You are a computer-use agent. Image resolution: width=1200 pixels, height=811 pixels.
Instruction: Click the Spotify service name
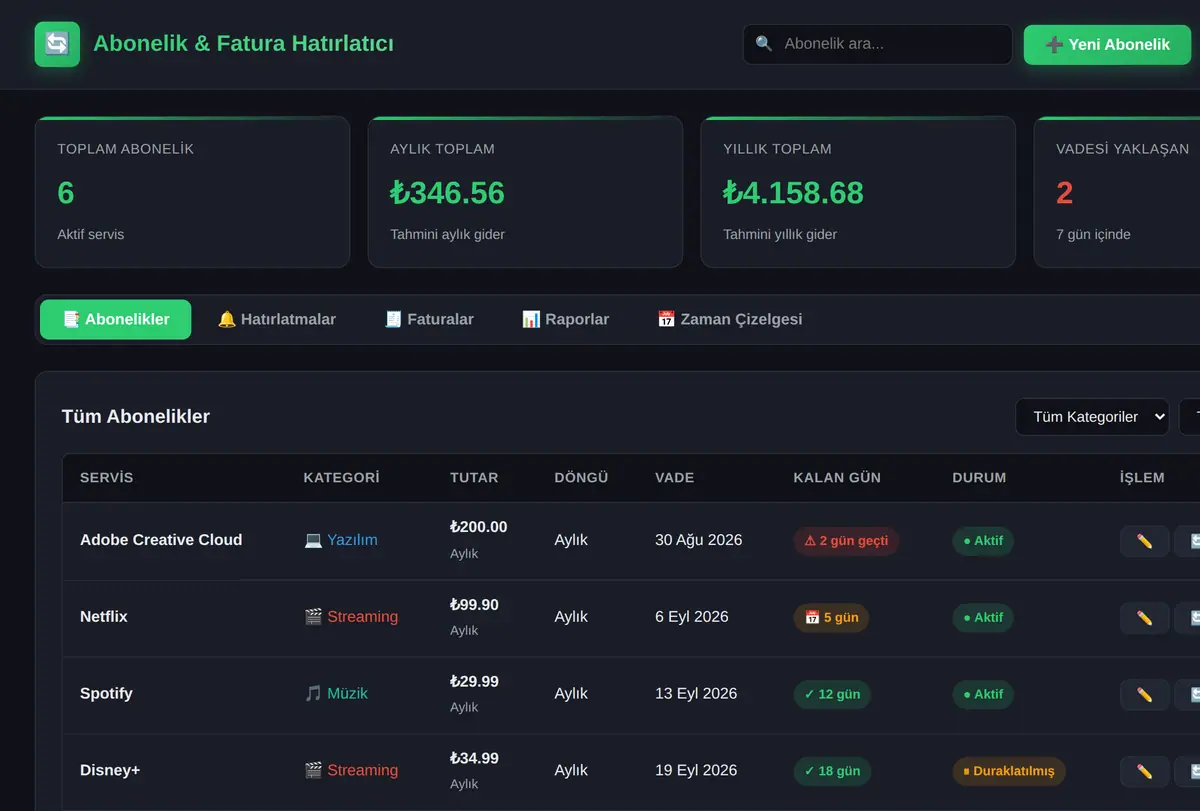[x=106, y=694]
